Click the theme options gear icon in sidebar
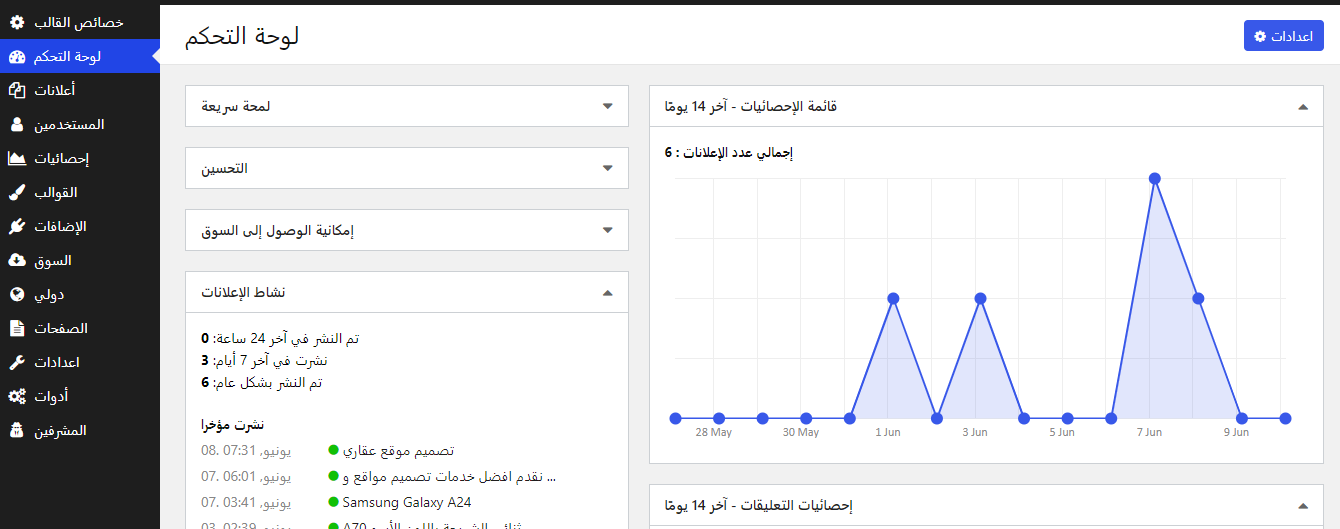The height and width of the screenshot is (529, 1340). (17, 22)
